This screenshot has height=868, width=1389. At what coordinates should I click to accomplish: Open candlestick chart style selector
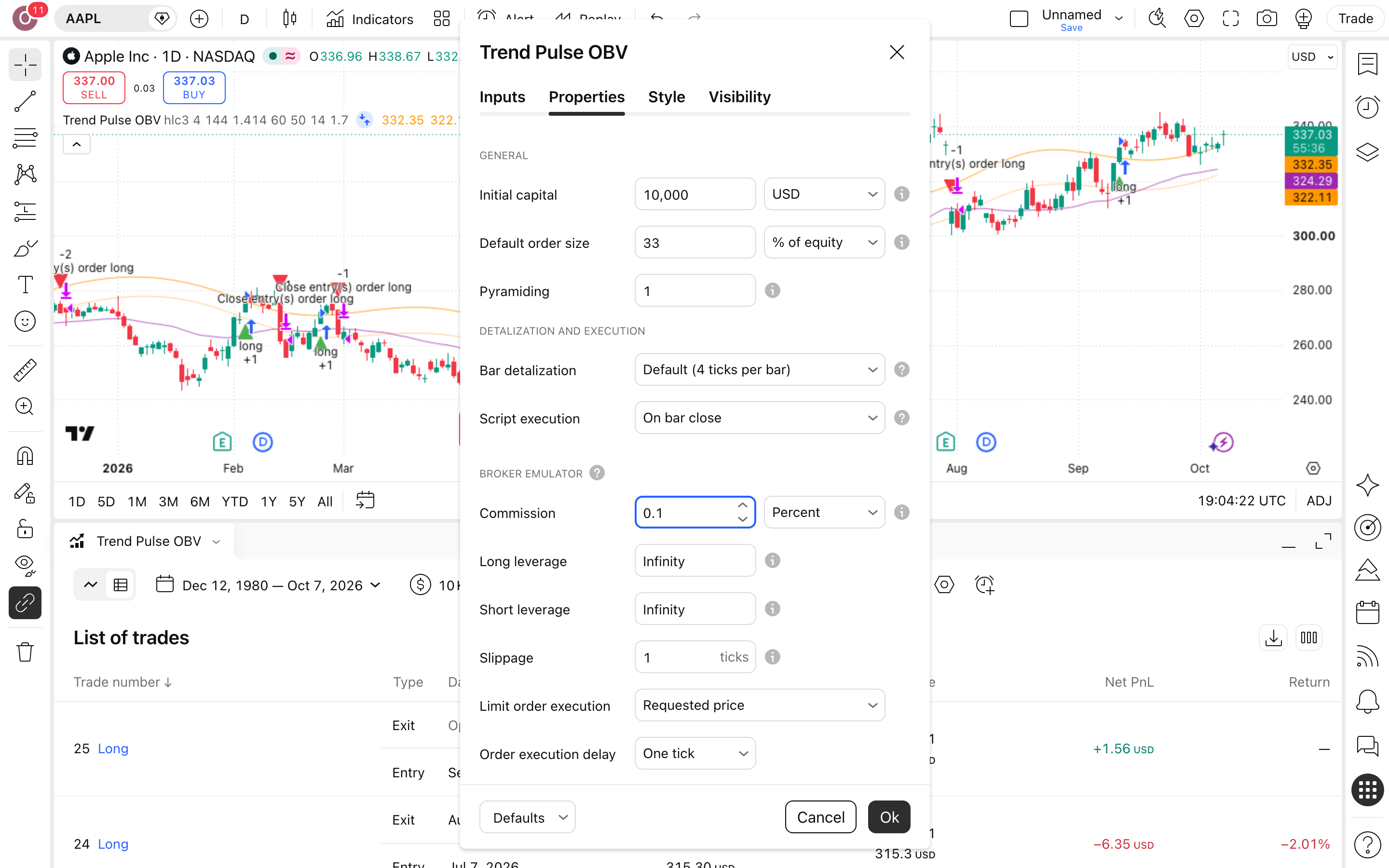pyautogui.click(x=290, y=19)
